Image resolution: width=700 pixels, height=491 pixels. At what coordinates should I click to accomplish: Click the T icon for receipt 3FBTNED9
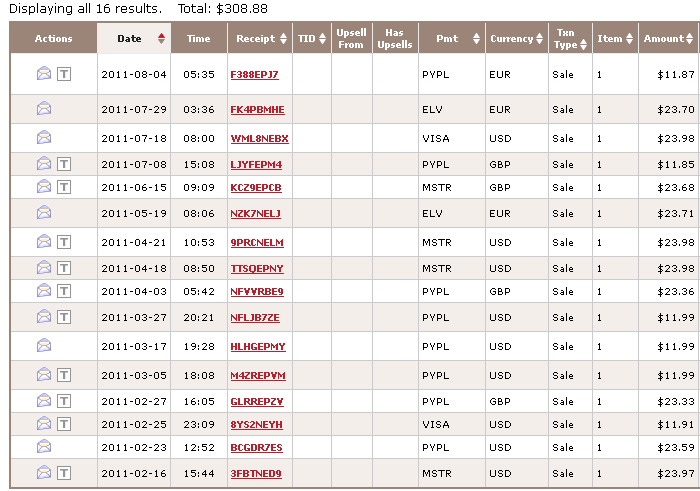coord(64,472)
